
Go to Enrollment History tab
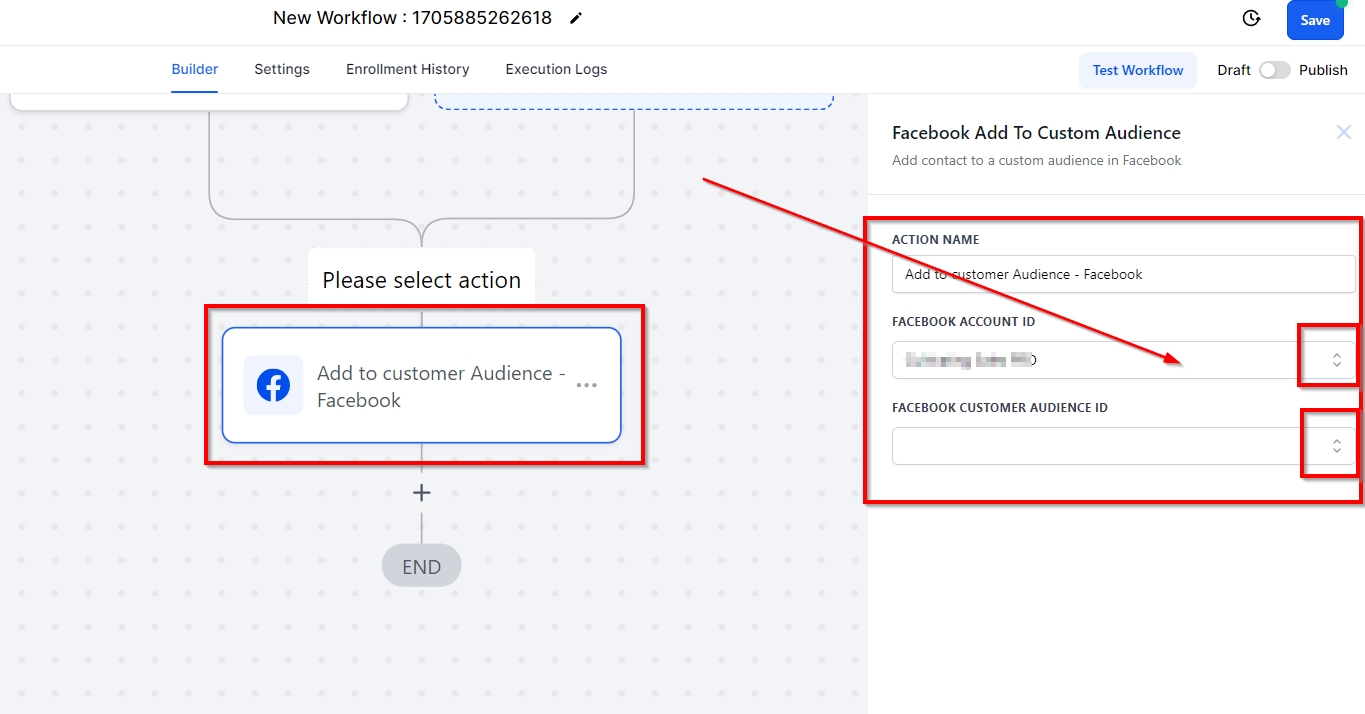point(407,69)
